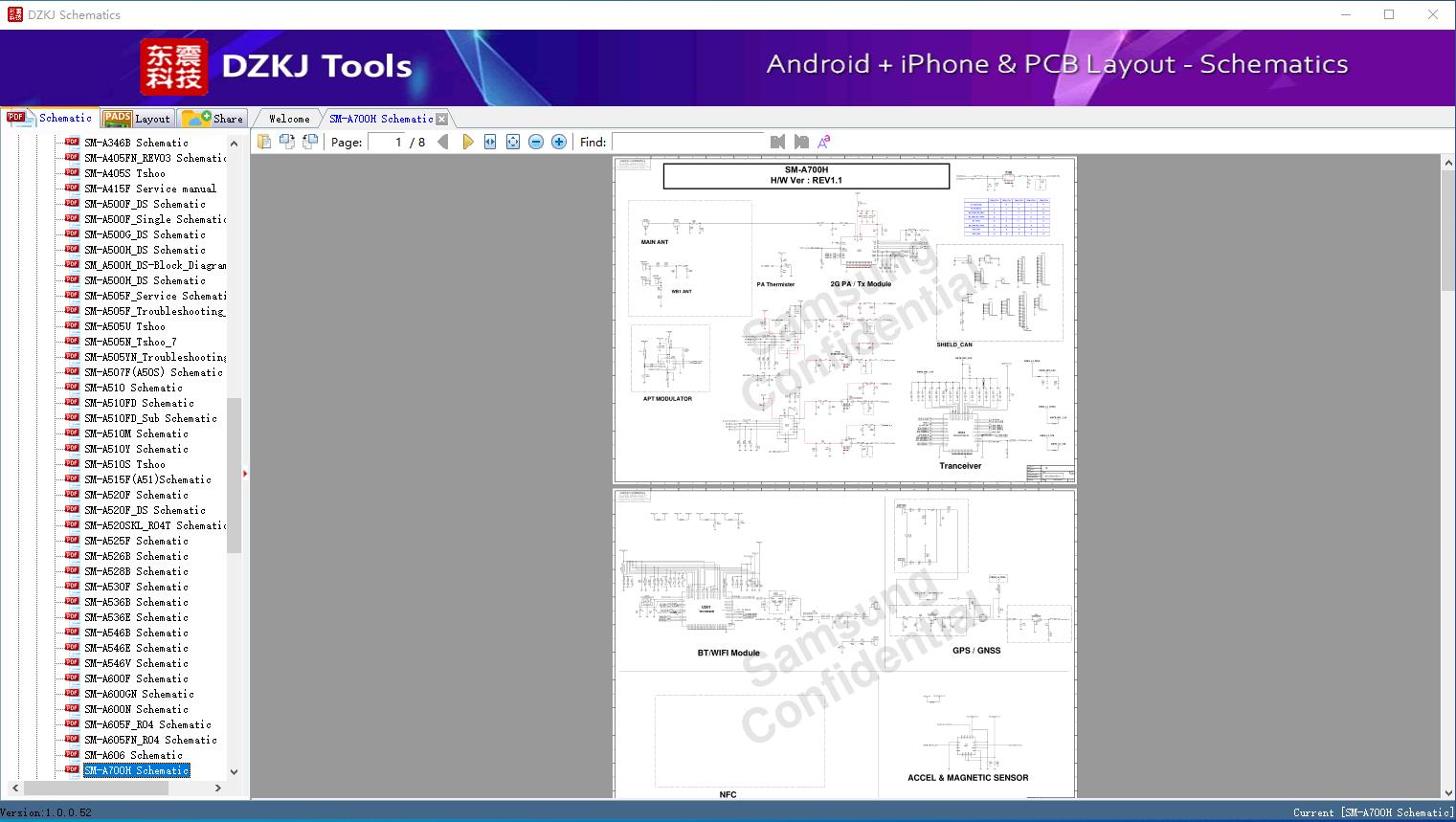Zoom out with the minus icon
The image size is (1456, 822).
click(536, 142)
